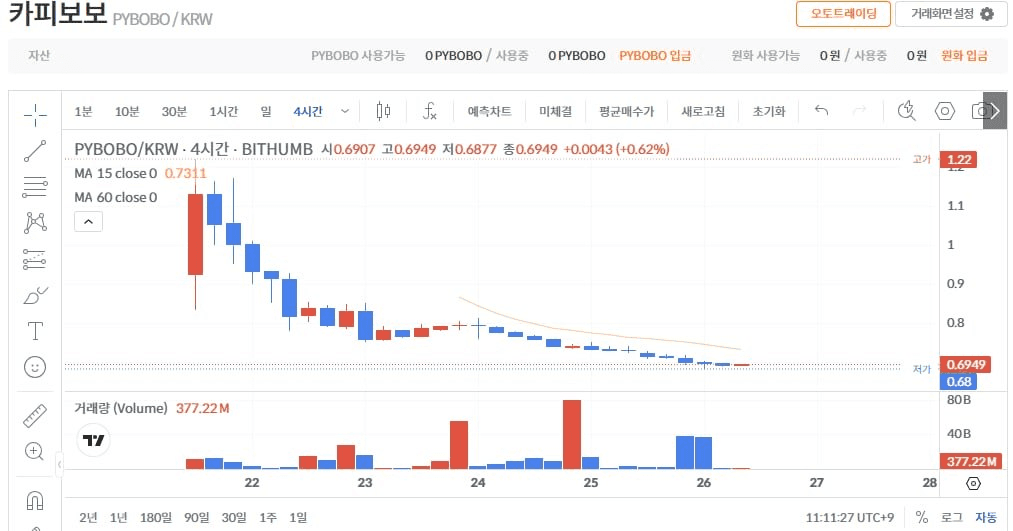
Task: Toggle magnet mode icon
Action: 35,500
